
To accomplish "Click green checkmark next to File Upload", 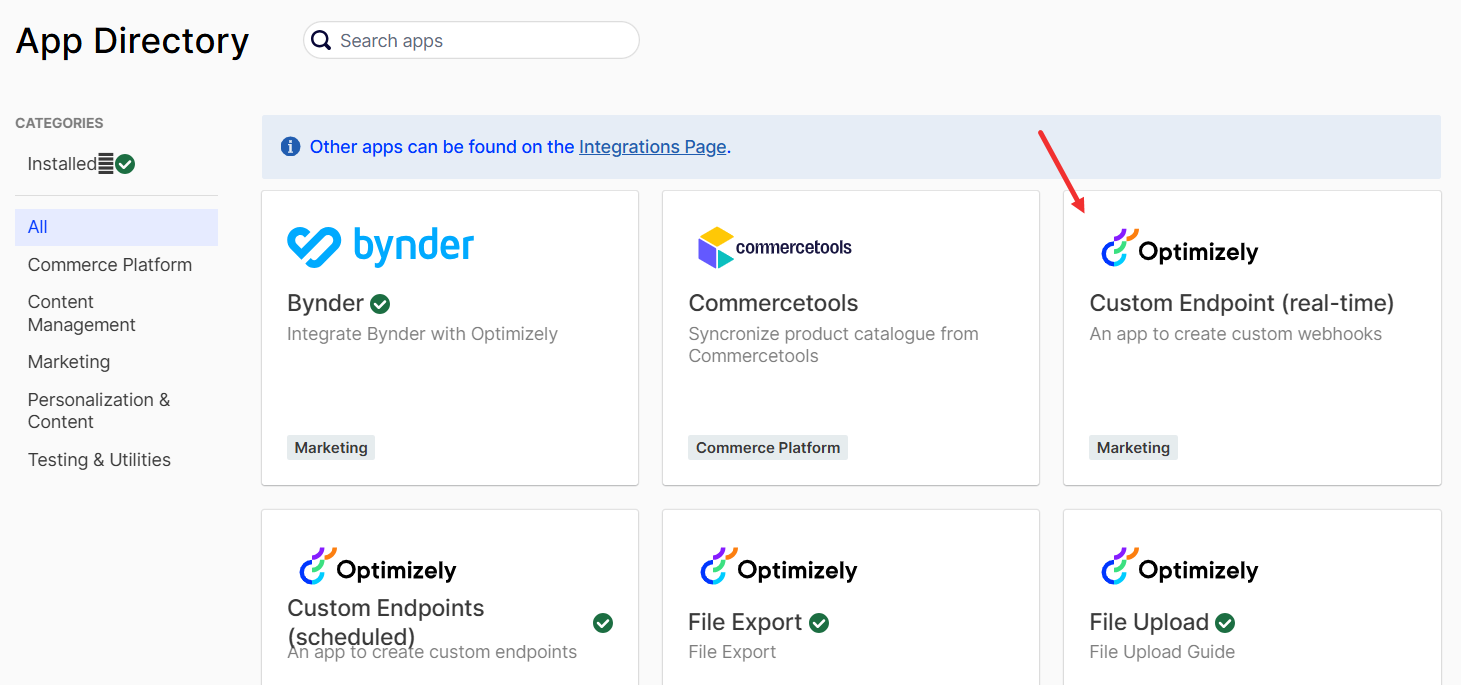I will [1225, 623].
